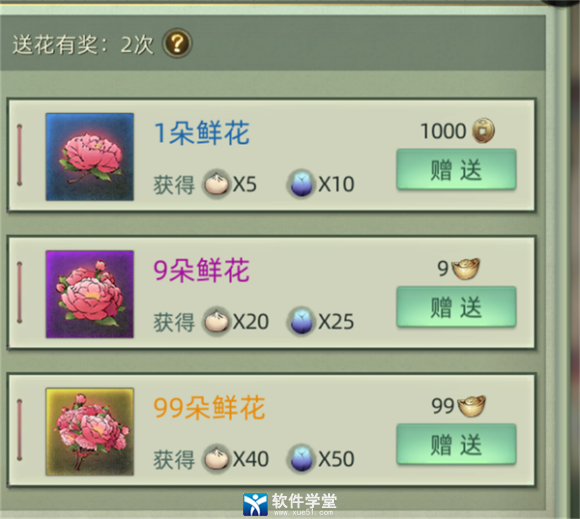Click the bun icon next to X20
Image resolution: width=580 pixels, height=519 pixels.
pos(217,321)
